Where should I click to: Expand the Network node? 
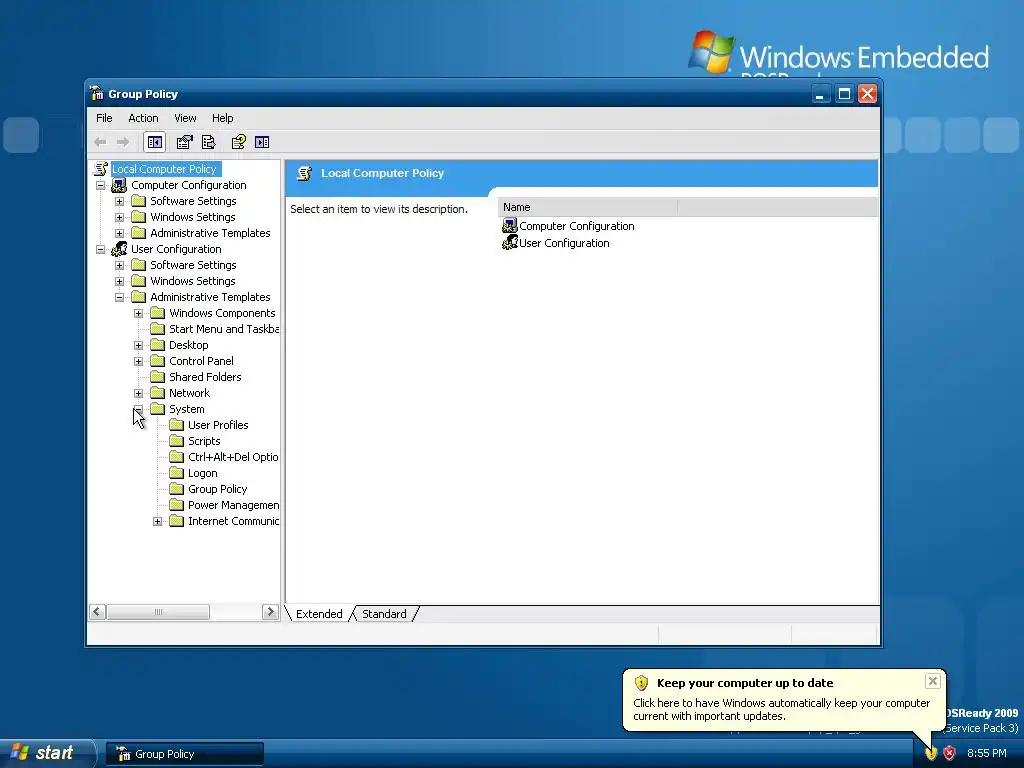(x=138, y=393)
